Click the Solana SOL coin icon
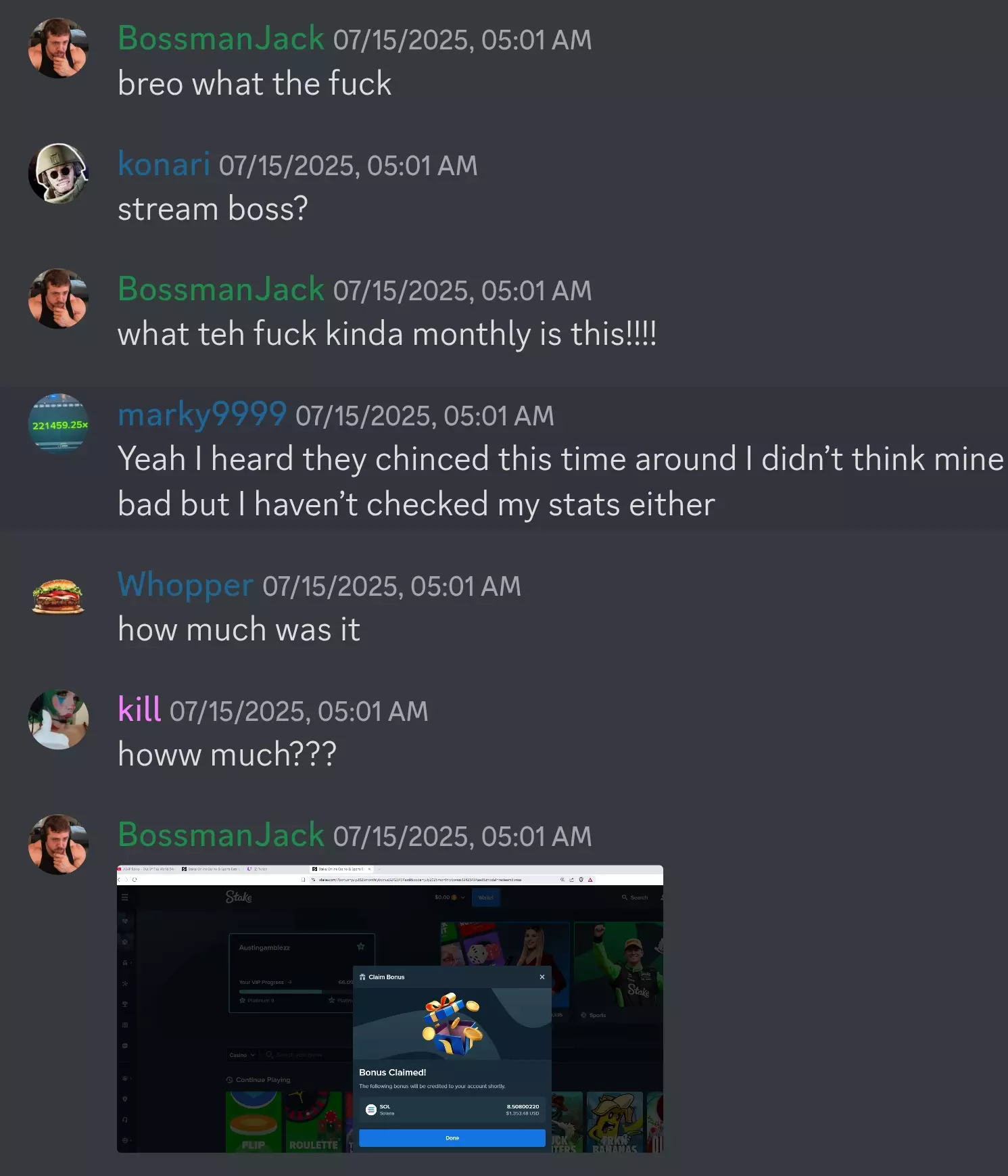Screen dimensions: 1008x1176 click(x=370, y=1110)
